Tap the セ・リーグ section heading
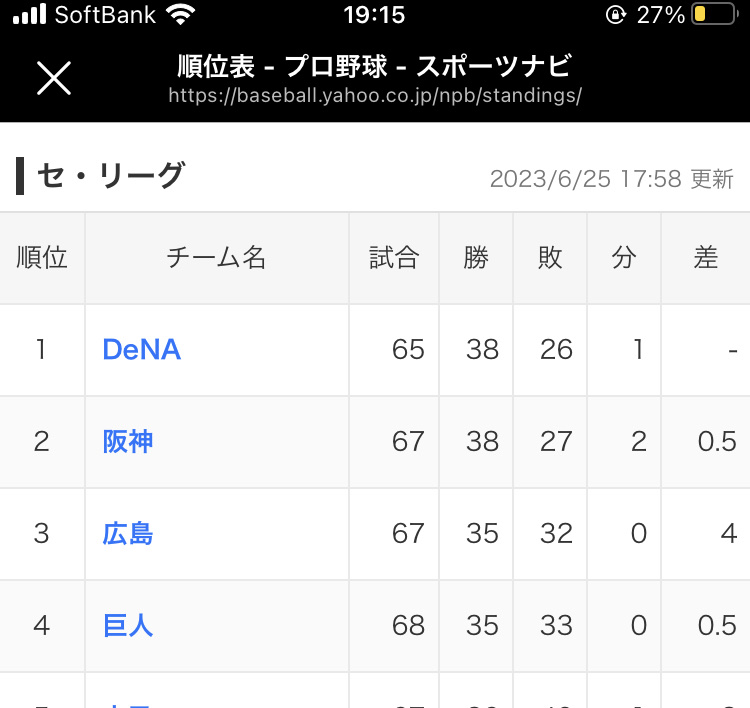Viewport: 750px width, 708px height. click(111, 176)
